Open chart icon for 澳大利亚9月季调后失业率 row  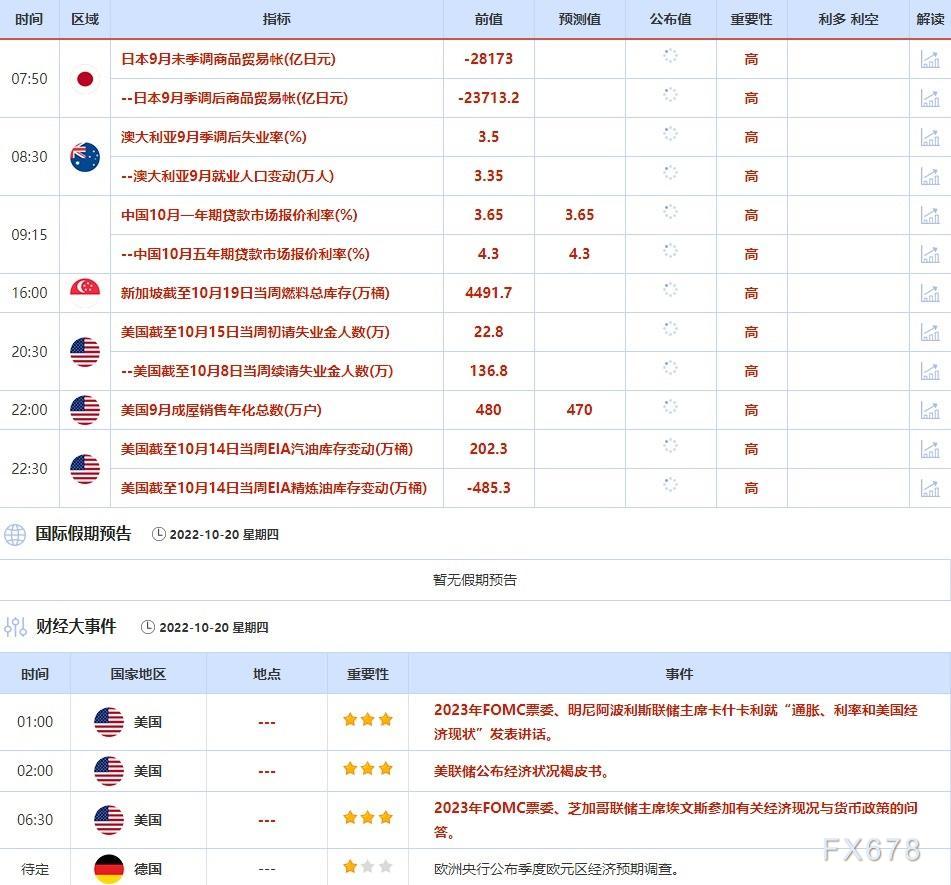click(x=930, y=137)
